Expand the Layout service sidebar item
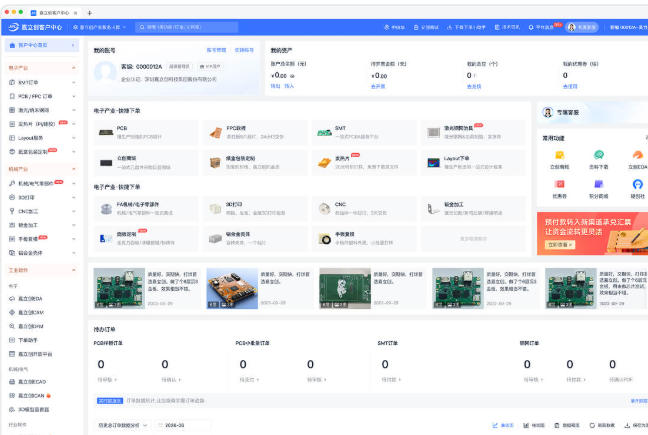 click(41, 138)
